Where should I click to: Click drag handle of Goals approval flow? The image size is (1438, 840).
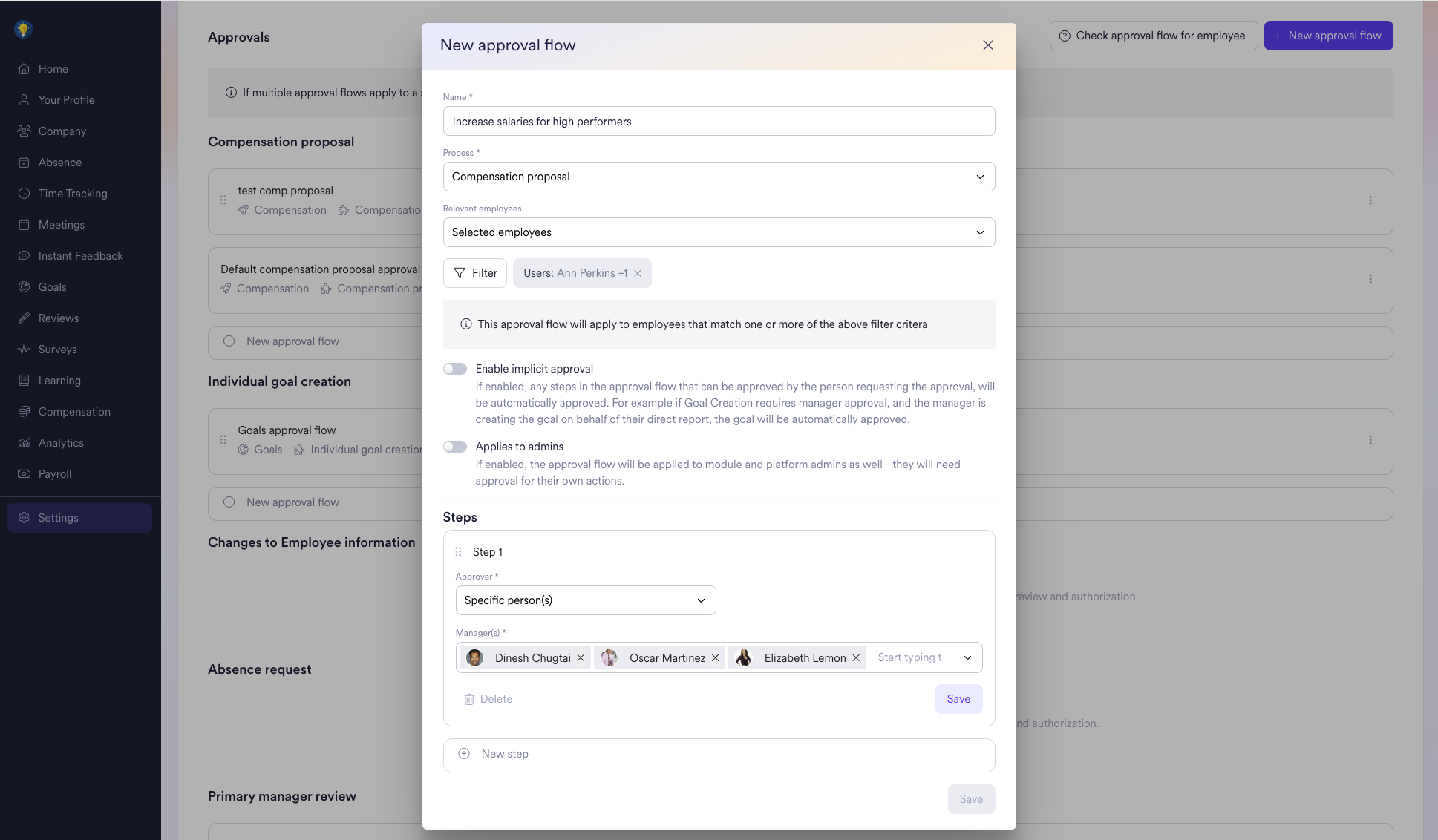click(223, 440)
